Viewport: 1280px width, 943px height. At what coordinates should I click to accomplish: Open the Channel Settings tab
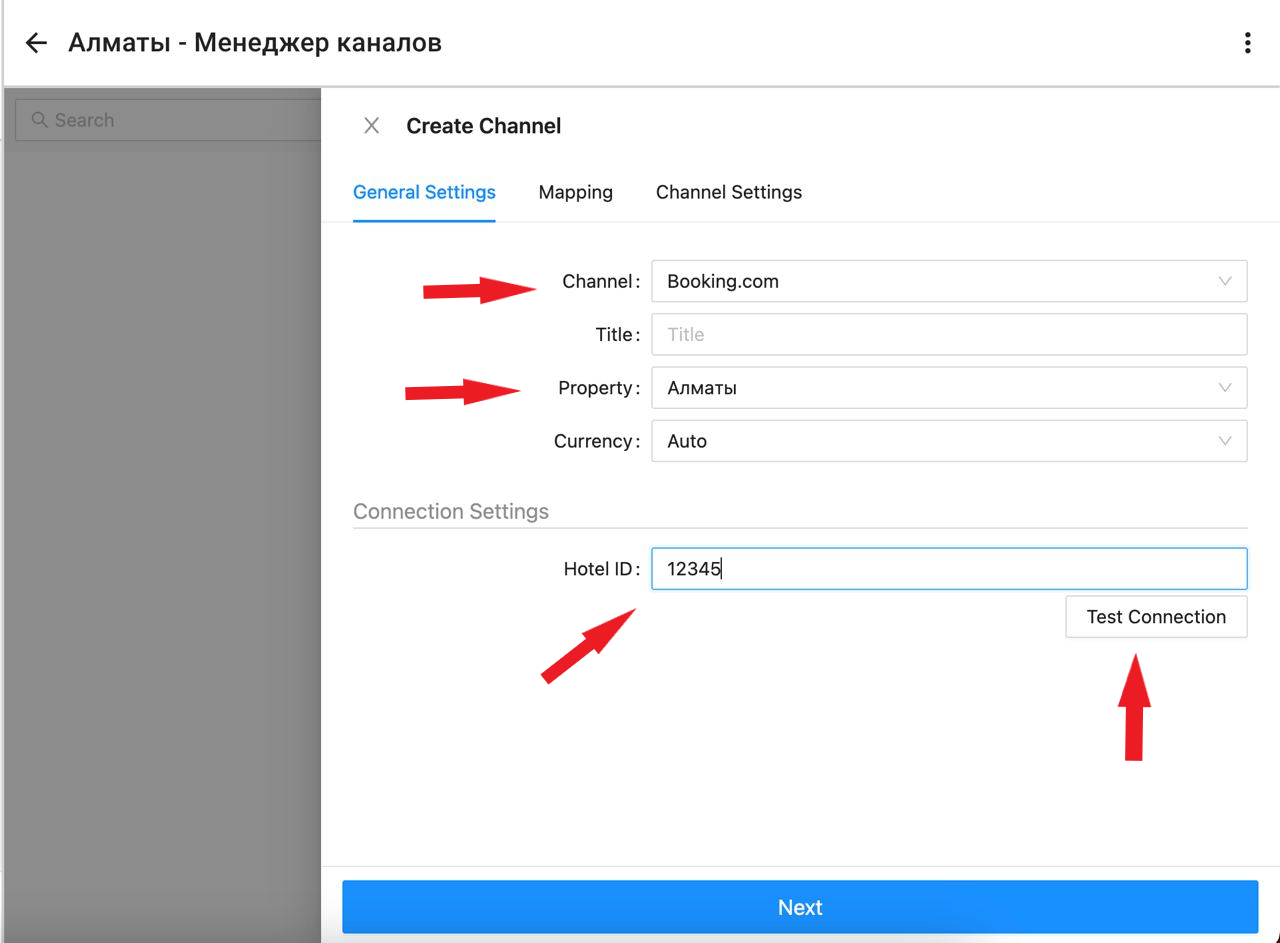pos(729,192)
